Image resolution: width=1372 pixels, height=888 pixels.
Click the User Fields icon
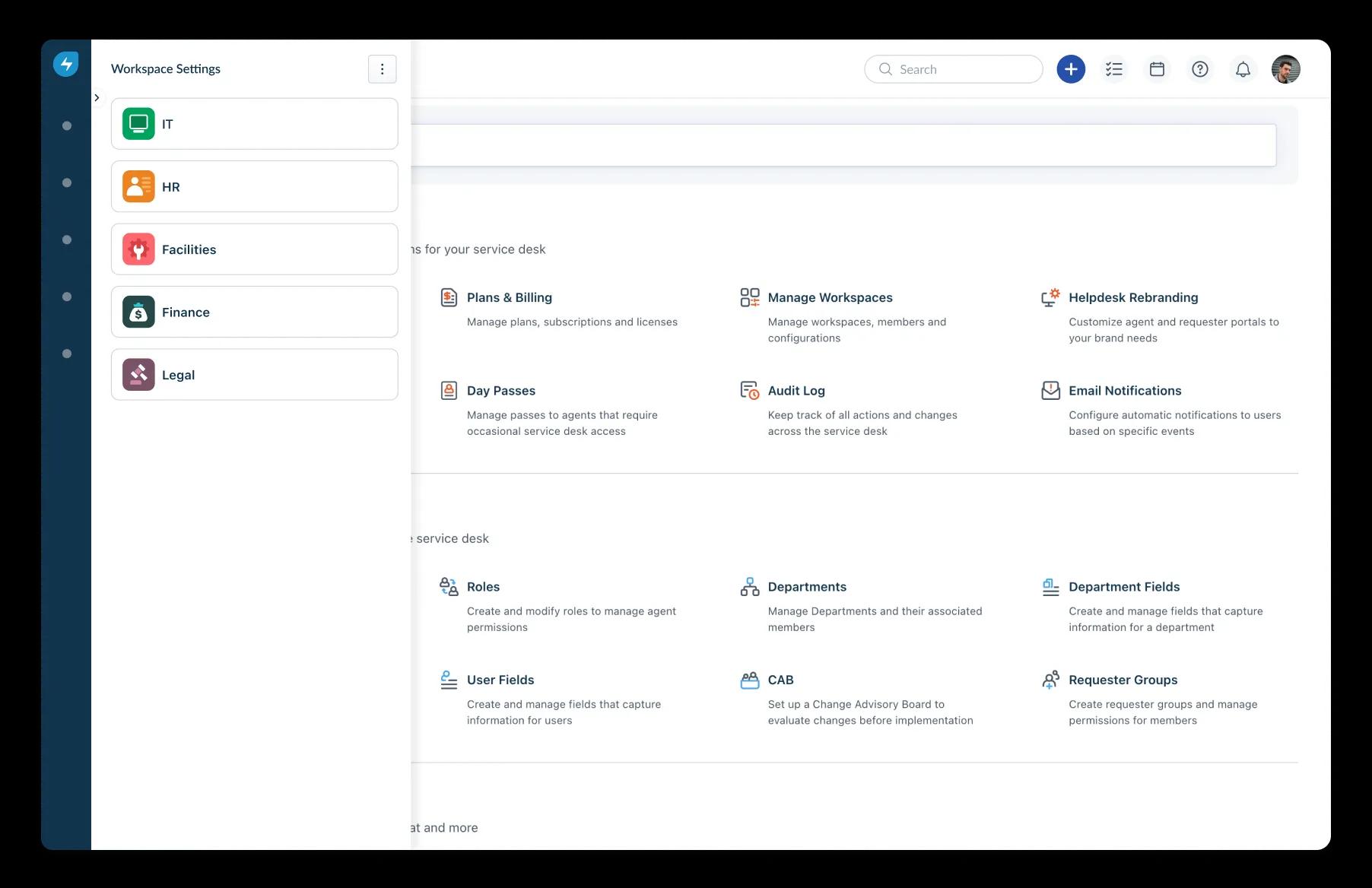click(449, 680)
